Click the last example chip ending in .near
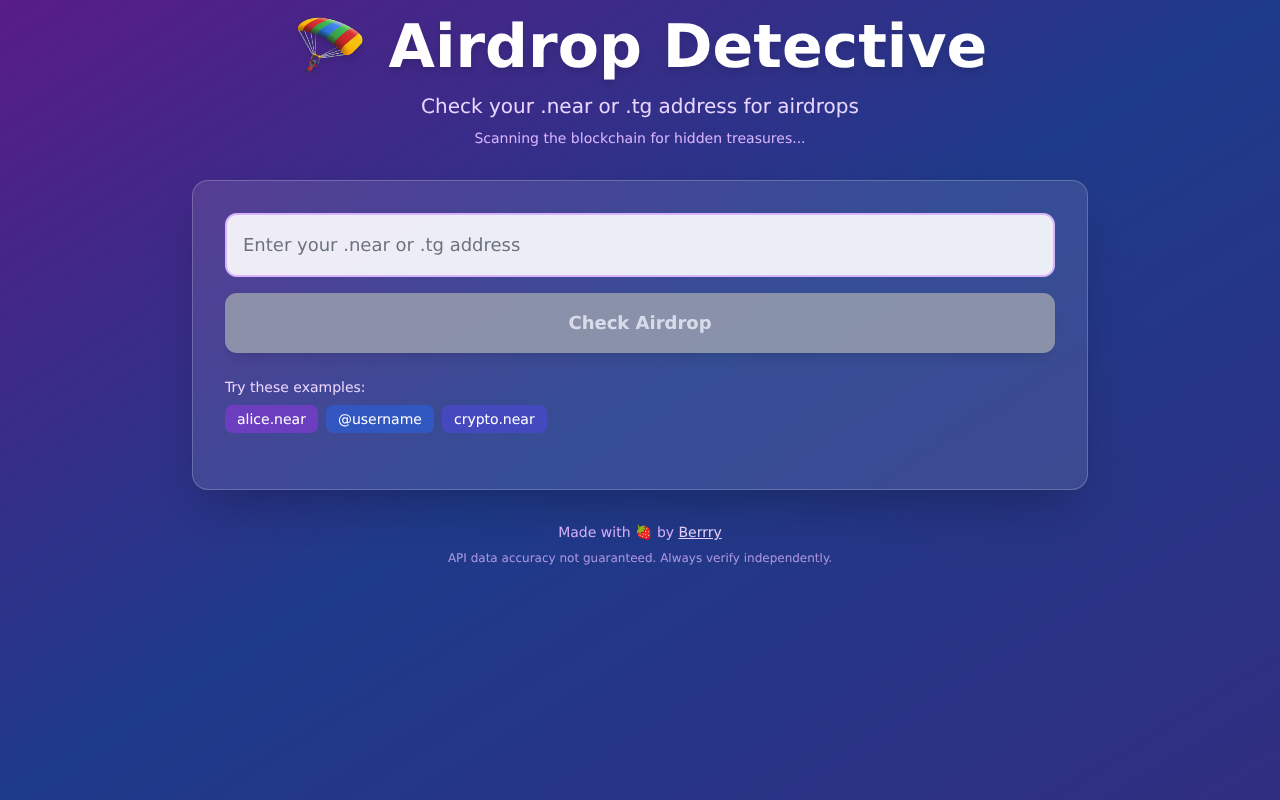Screen dimensions: 1280x800 pos(494,419)
